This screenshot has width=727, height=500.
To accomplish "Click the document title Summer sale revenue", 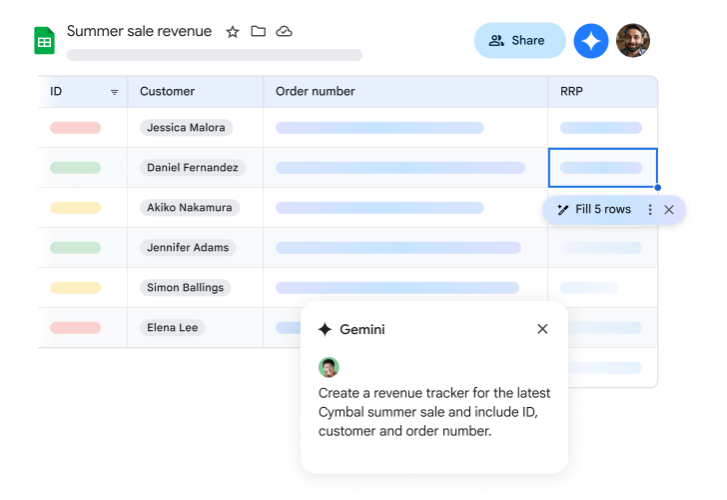I will 139,31.
